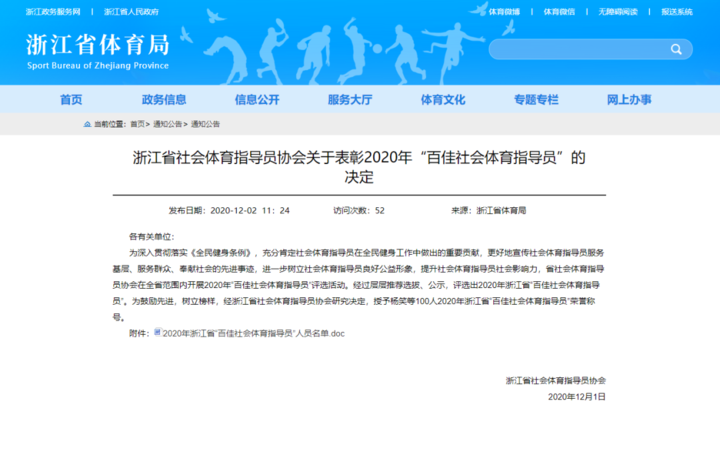Image resolution: width=720 pixels, height=452 pixels.
Task: Select 政务信息 in the main menu
Action: point(163,99)
